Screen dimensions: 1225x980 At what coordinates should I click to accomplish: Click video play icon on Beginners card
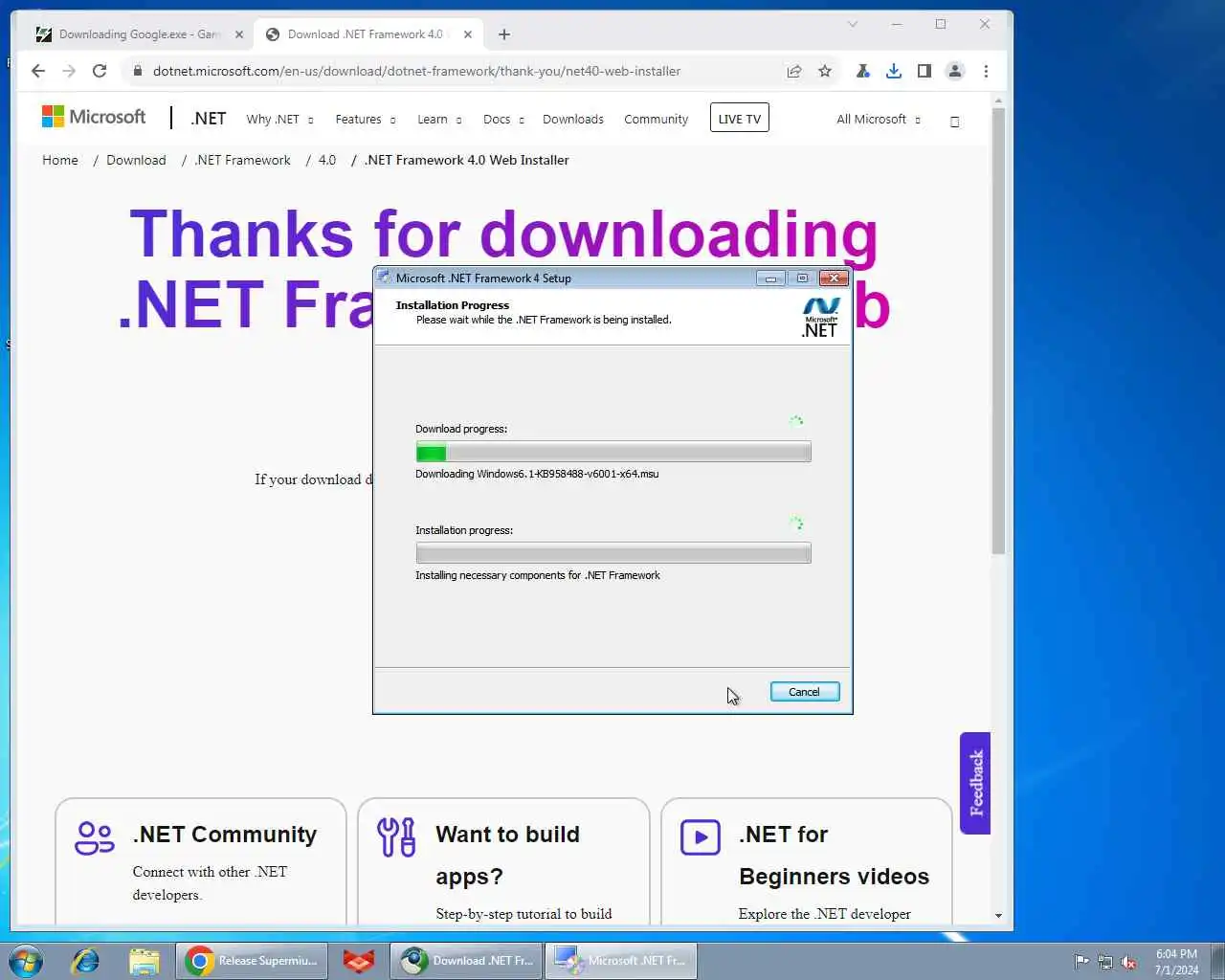(x=701, y=837)
